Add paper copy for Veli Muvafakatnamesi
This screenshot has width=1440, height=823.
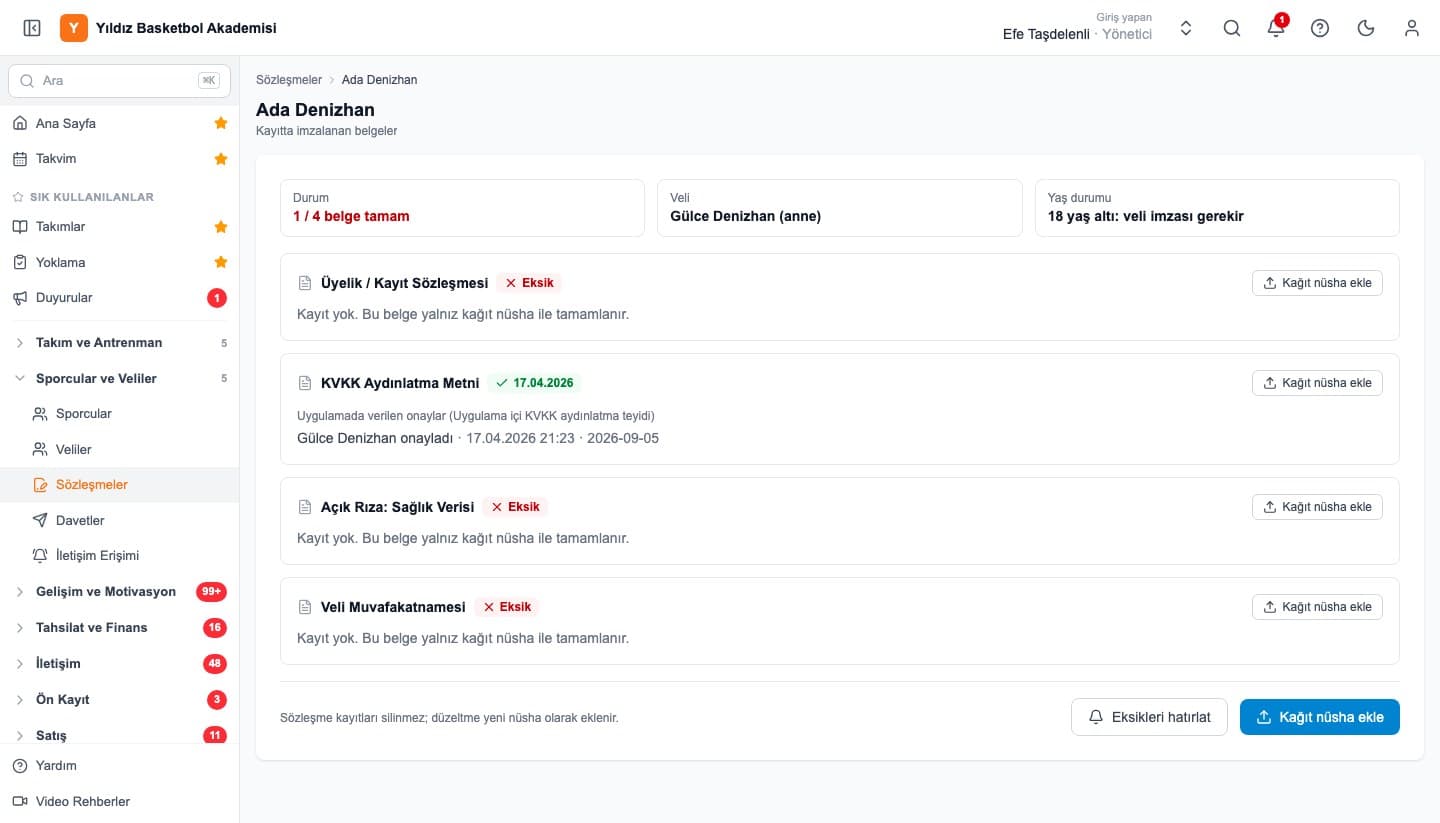[x=1317, y=607]
